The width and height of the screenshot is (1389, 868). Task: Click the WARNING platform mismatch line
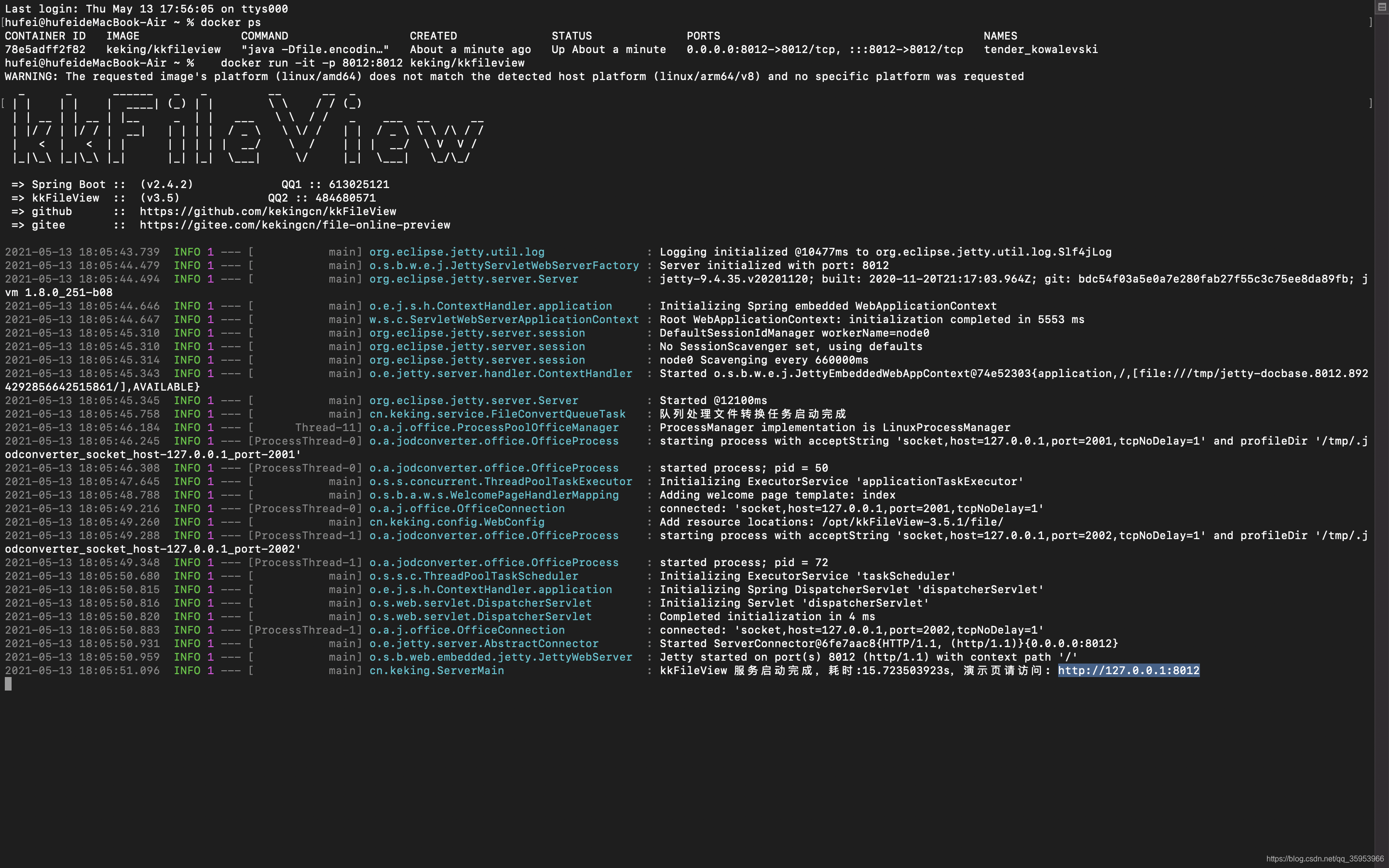pyautogui.click(x=514, y=76)
